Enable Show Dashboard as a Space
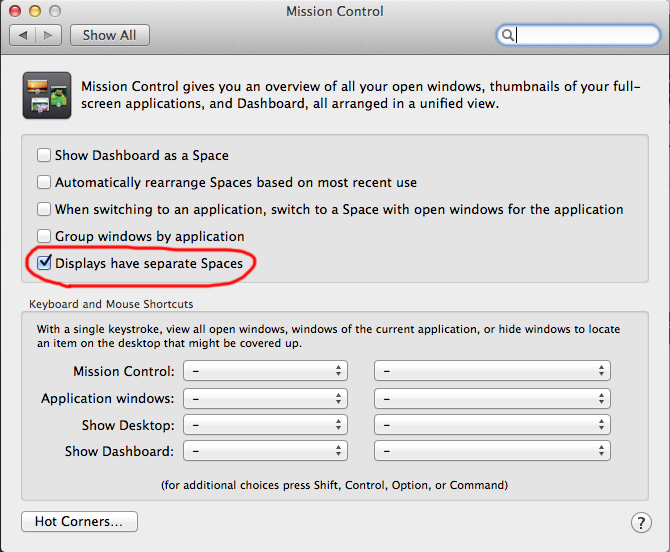Viewport: 670px width, 552px height. 44,155
